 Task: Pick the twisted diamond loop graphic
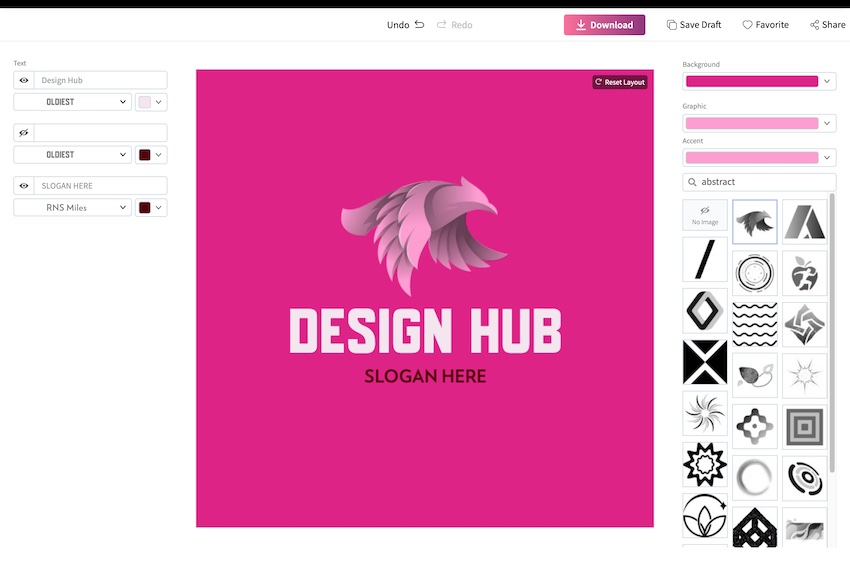click(x=705, y=311)
